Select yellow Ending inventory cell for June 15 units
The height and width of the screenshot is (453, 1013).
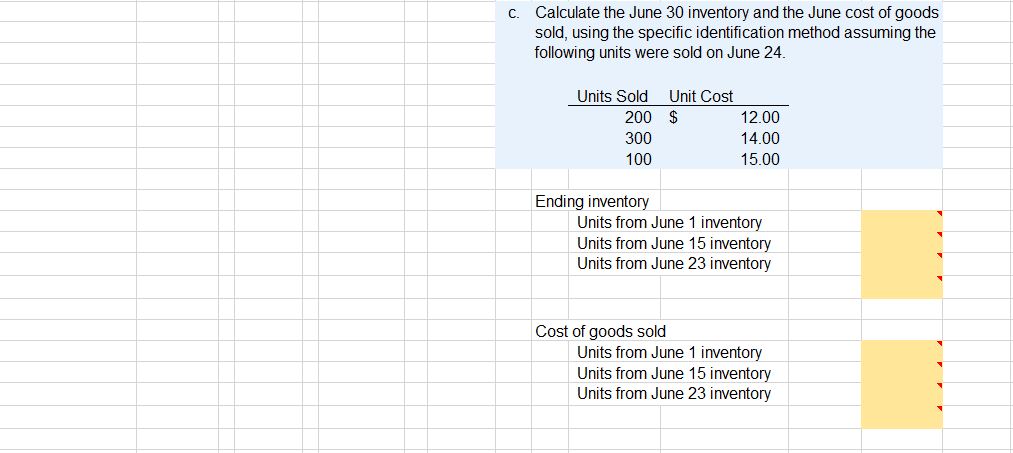click(x=901, y=242)
